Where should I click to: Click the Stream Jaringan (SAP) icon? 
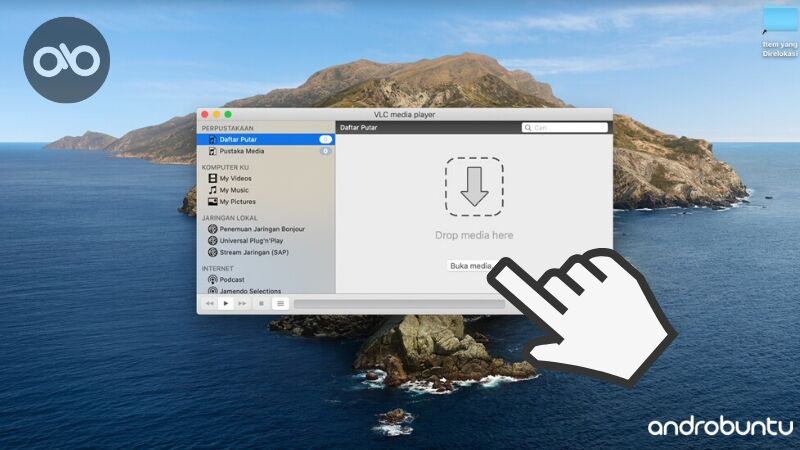213,253
